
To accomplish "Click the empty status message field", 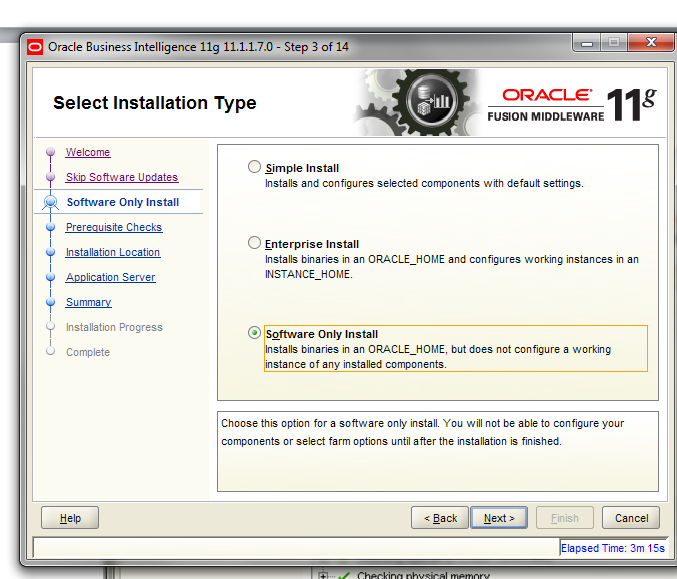I will (x=296, y=547).
